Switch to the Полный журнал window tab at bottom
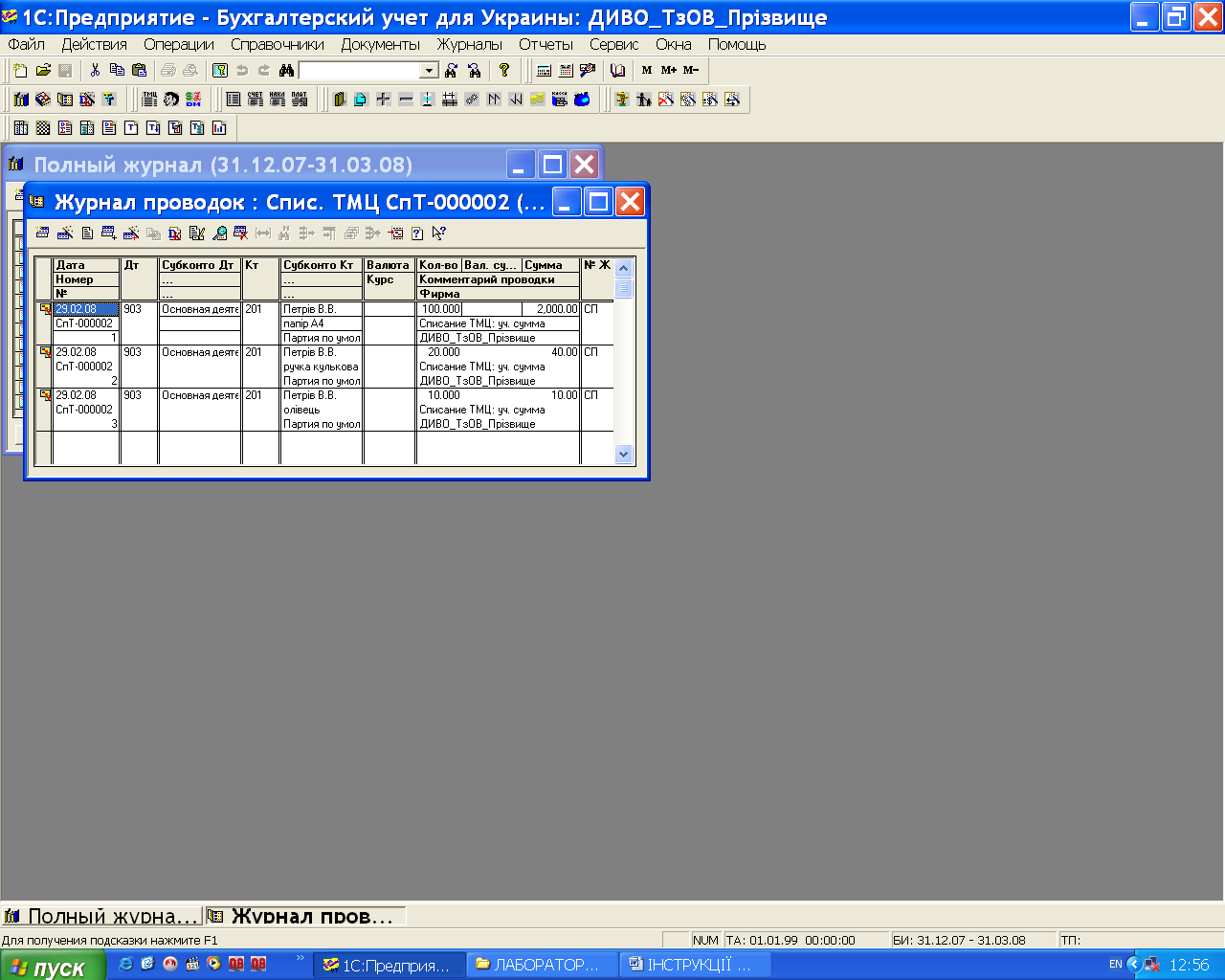 point(101,916)
